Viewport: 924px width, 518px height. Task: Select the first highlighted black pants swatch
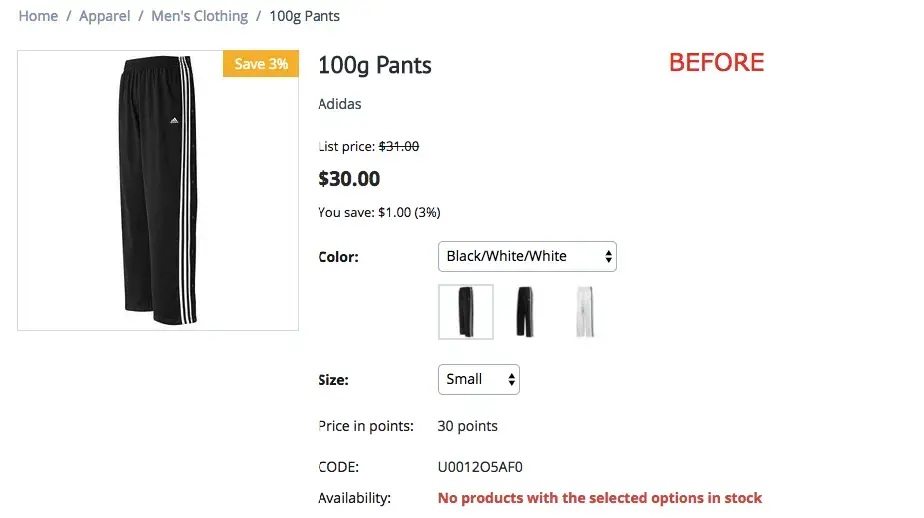[x=466, y=312]
